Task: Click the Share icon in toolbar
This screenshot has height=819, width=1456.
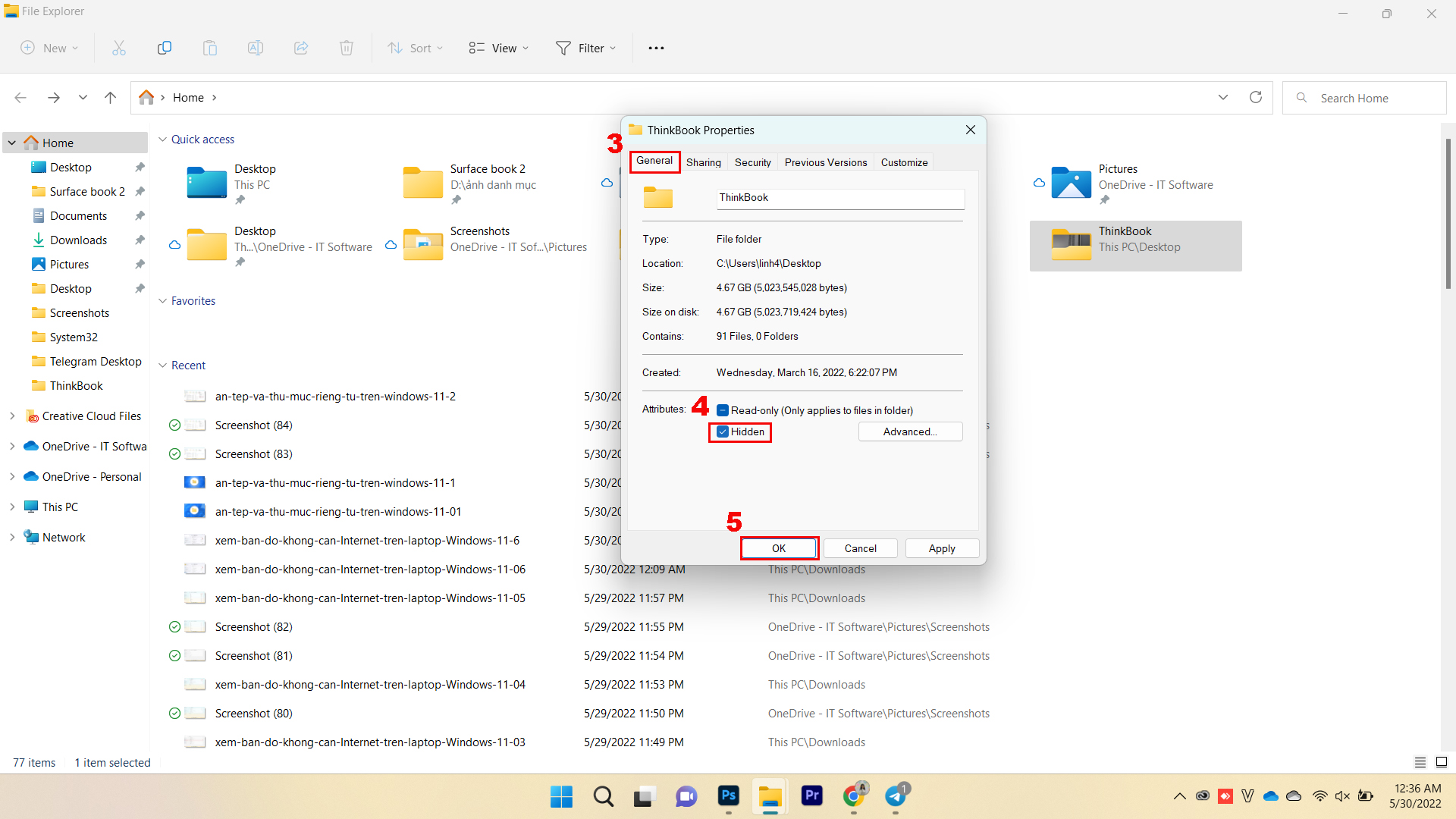Action: (x=301, y=48)
